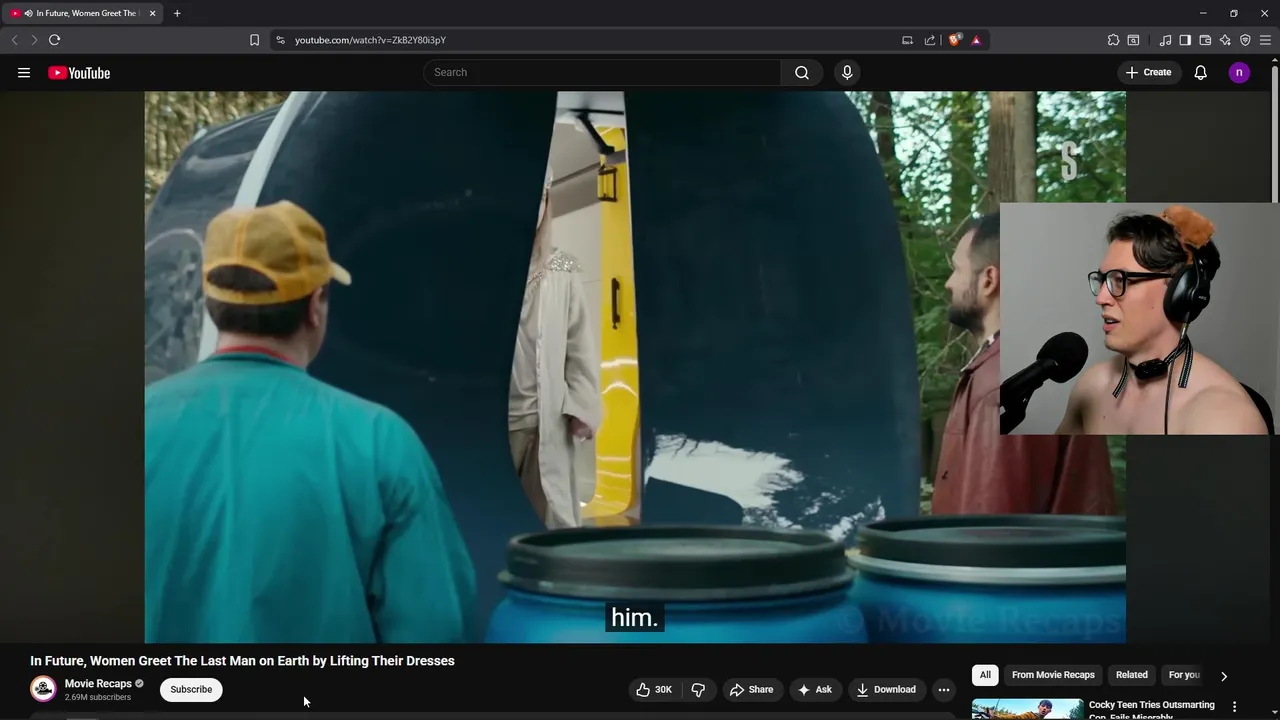Viewport: 1280px width, 720px height.
Task: Open the browser main hamburger menu
Action: click(1265, 40)
